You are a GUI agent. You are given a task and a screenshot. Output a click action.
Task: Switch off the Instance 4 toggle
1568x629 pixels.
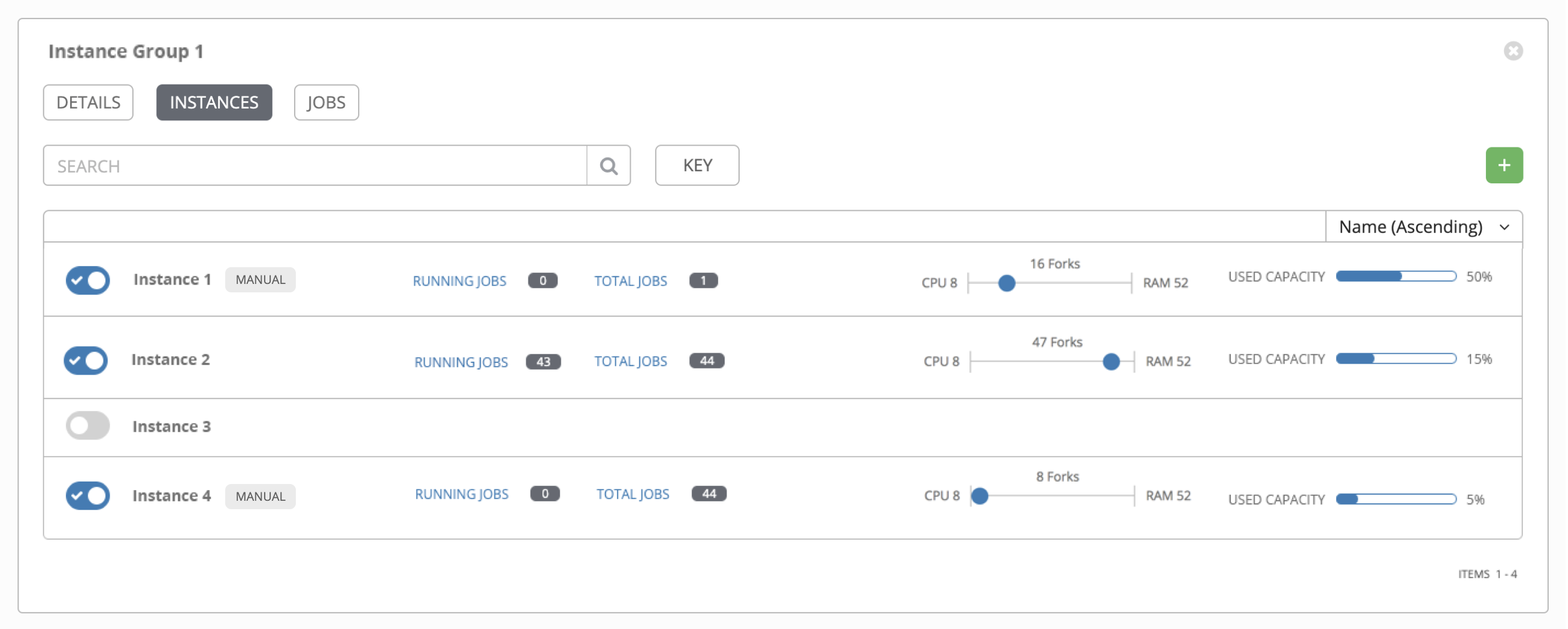pos(87,495)
